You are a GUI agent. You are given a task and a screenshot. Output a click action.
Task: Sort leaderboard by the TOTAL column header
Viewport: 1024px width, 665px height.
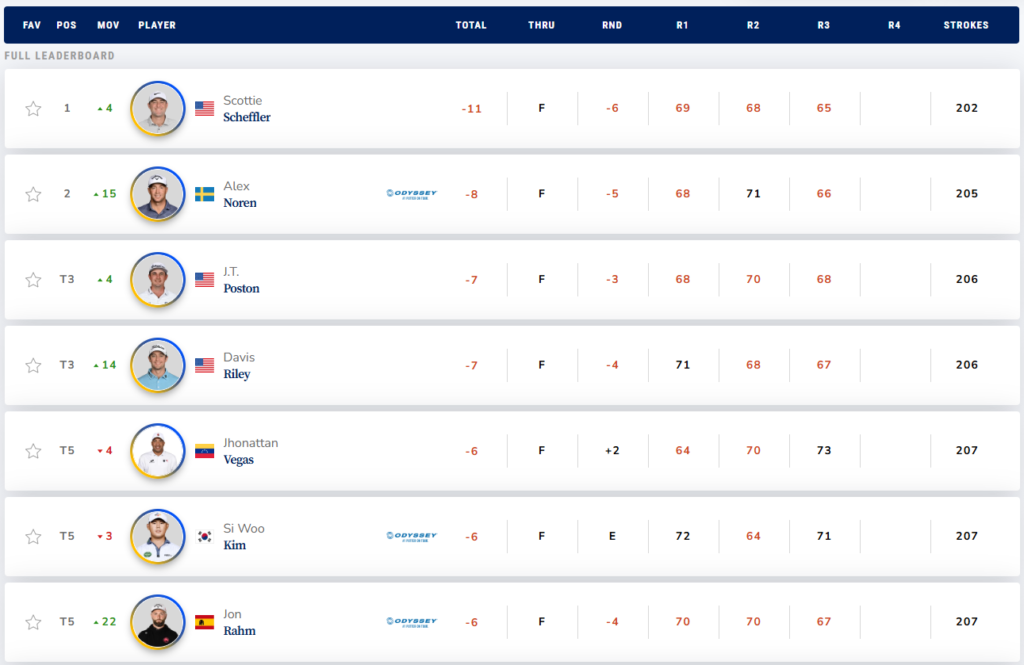pos(471,25)
